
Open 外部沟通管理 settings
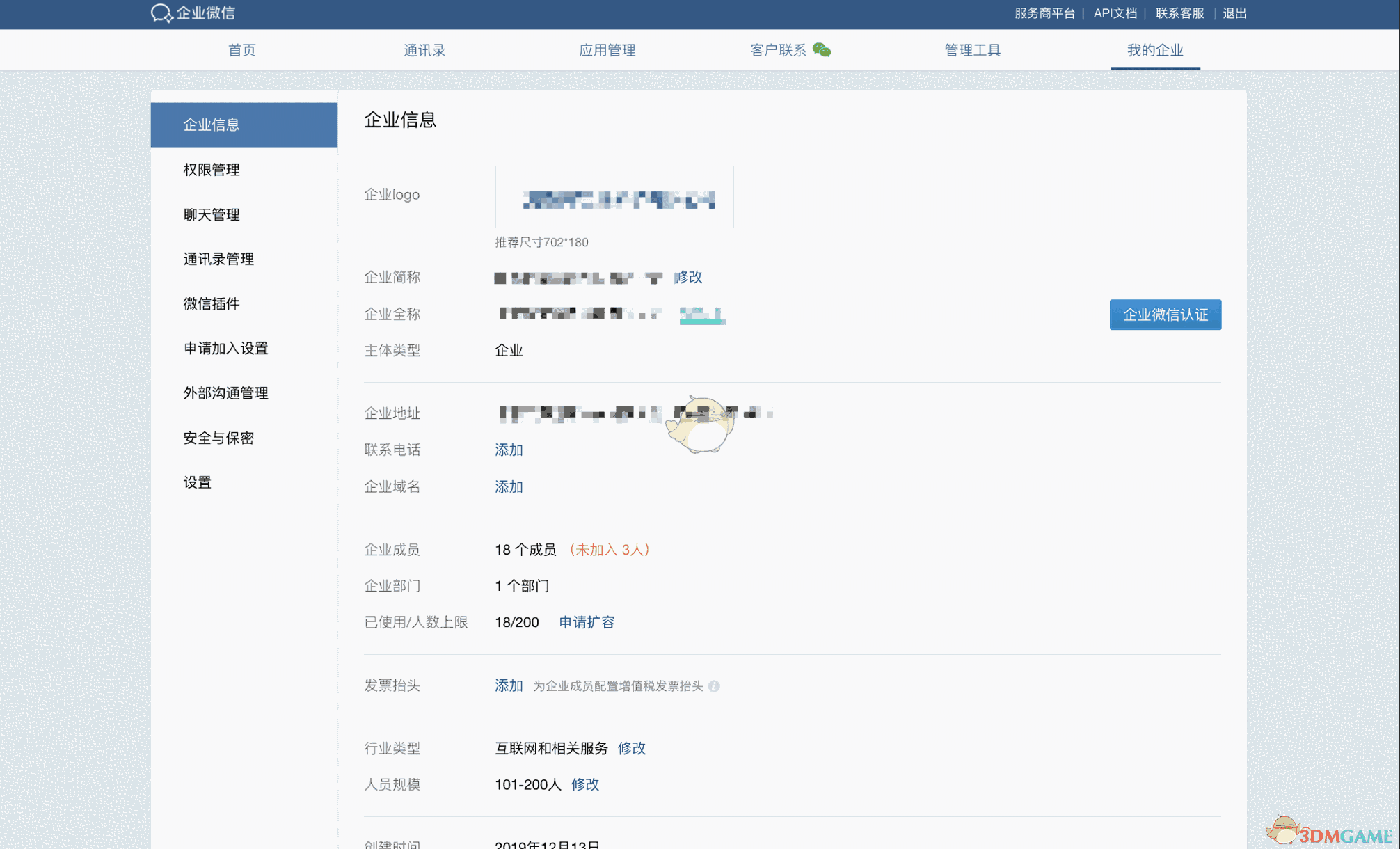click(225, 392)
